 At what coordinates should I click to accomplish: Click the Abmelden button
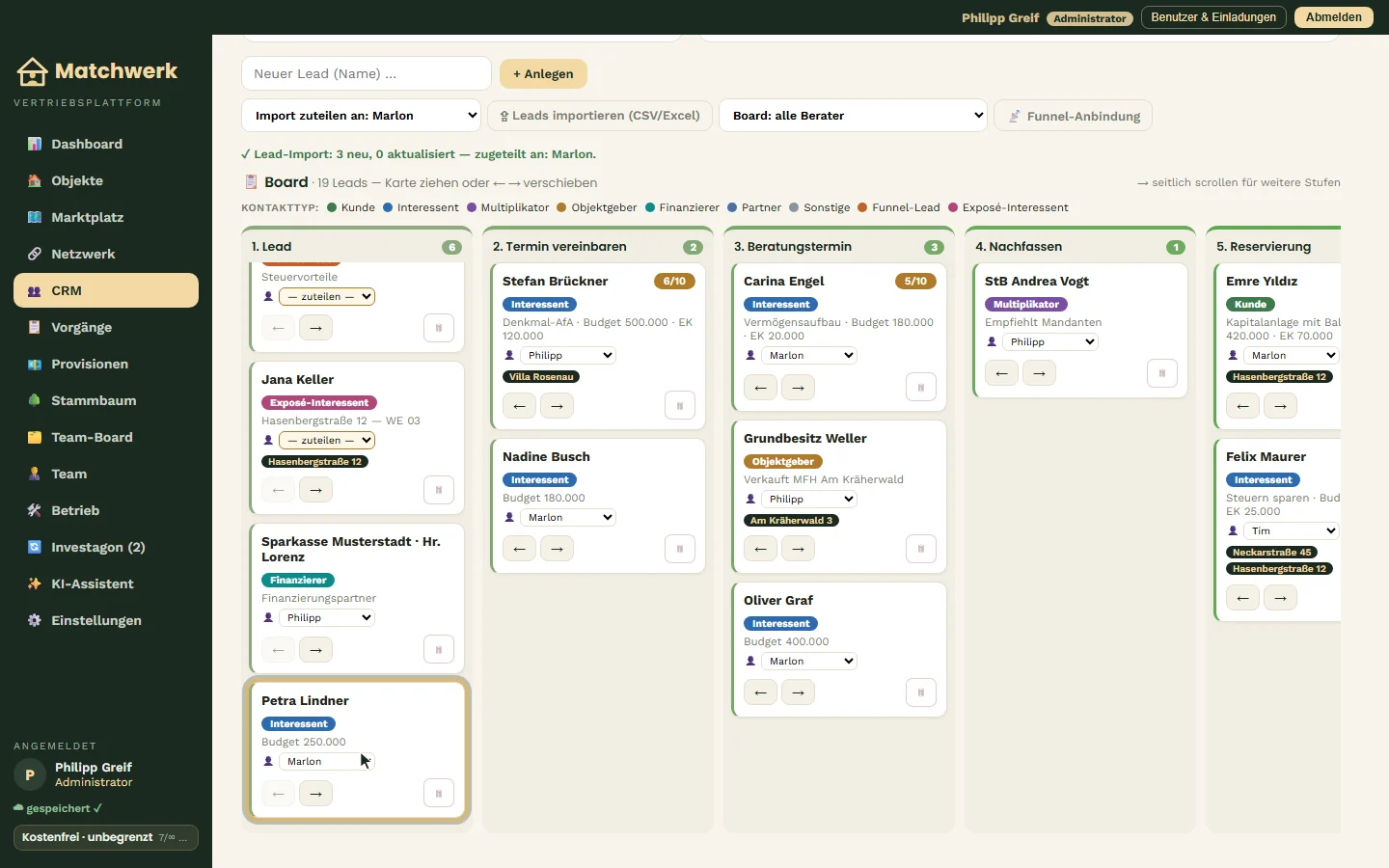pos(1334,17)
